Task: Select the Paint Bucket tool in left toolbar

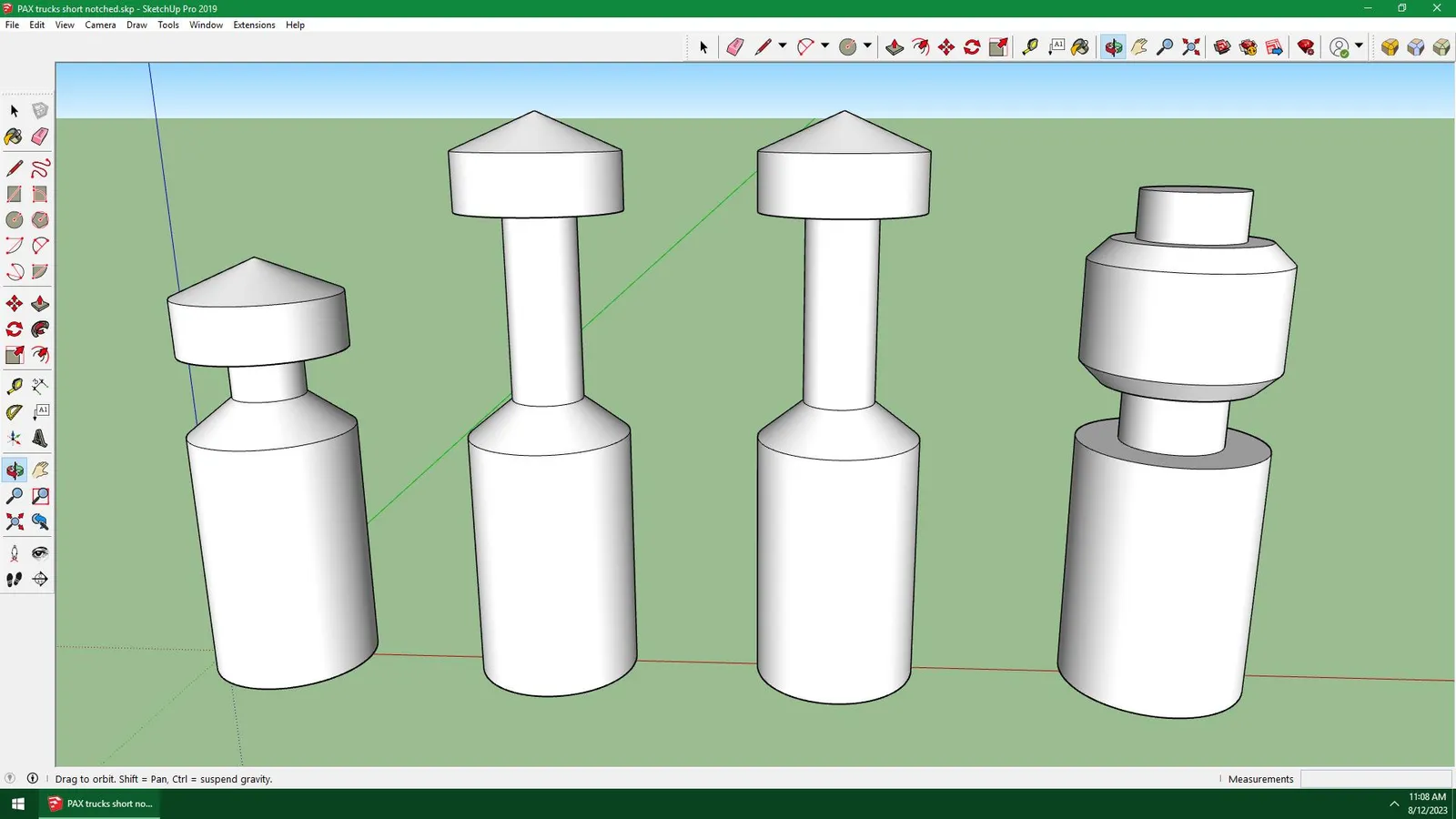Action: (14, 136)
